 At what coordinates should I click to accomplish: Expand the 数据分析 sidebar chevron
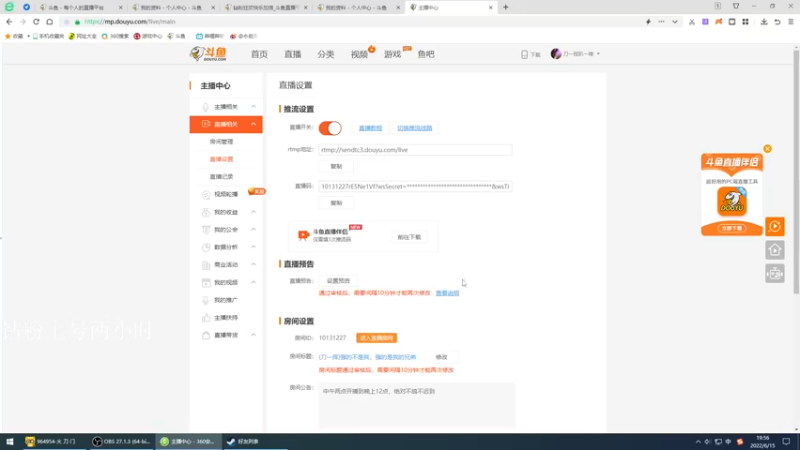pyautogui.click(x=254, y=247)
